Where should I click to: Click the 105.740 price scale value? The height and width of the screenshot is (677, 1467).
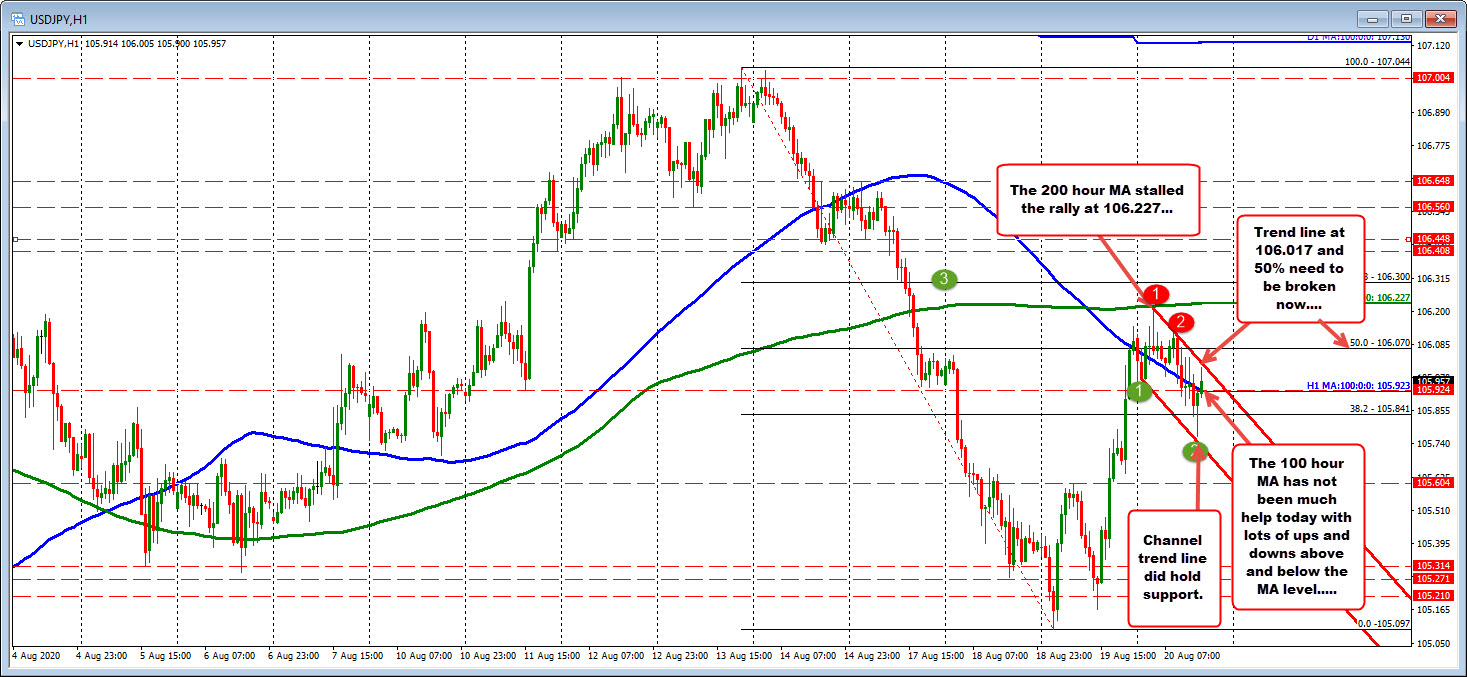pos(1432,444)
